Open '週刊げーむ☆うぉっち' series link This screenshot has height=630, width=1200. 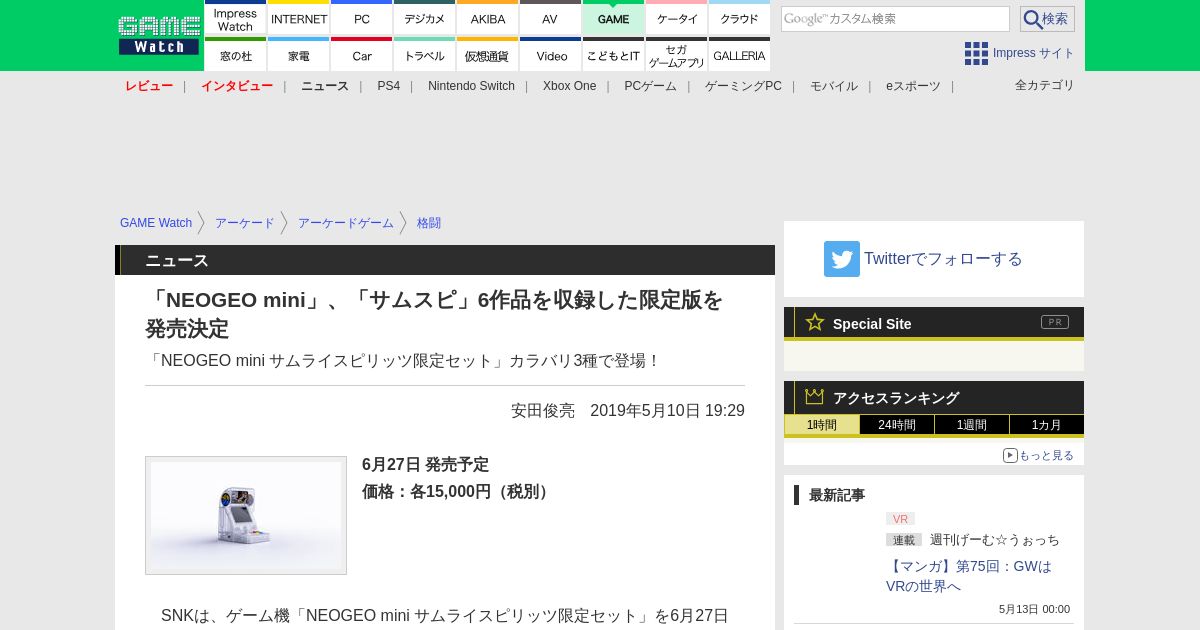[995, 540]
